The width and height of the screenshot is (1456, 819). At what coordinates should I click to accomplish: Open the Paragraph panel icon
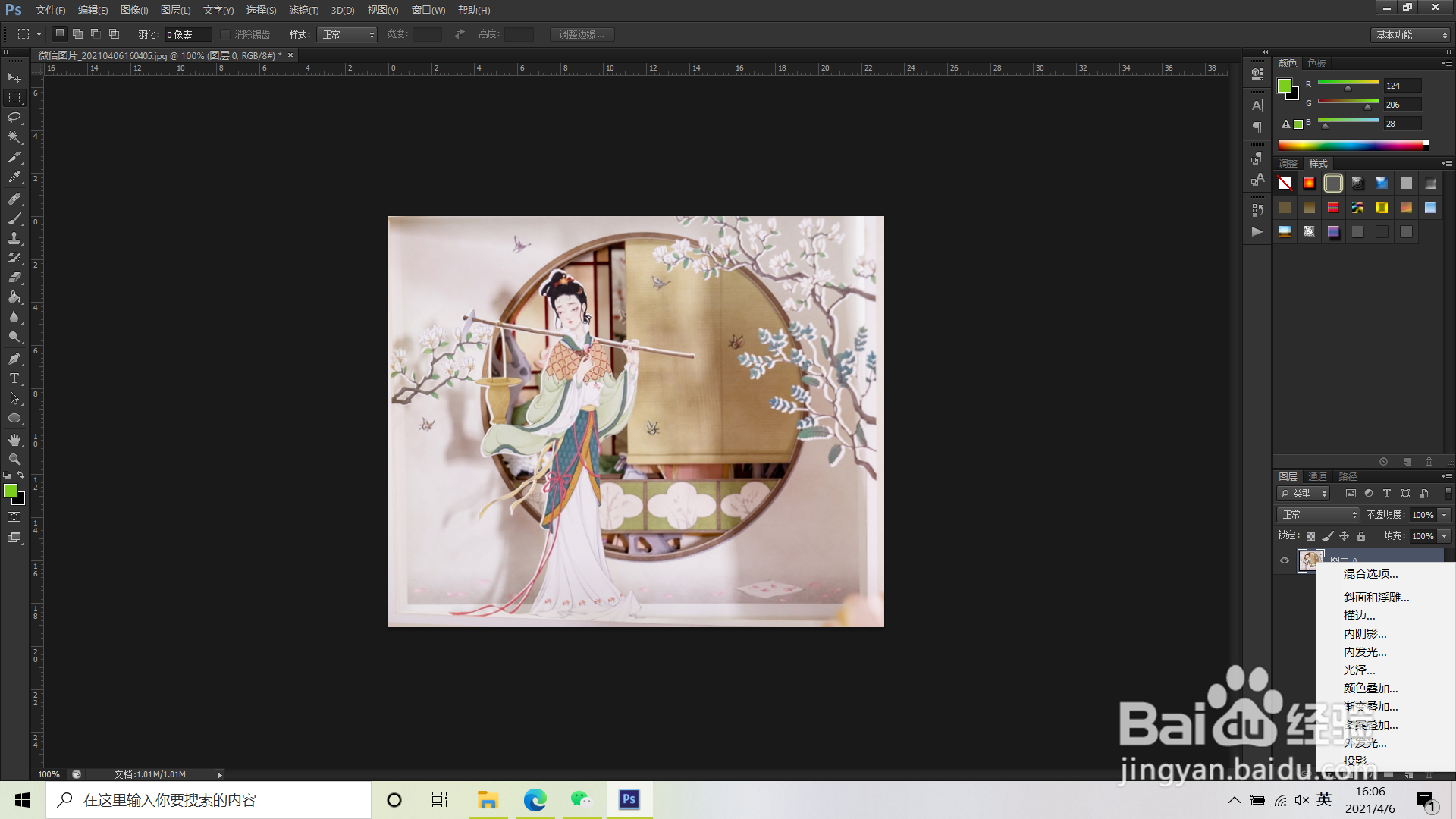(x=1257, y=127)
